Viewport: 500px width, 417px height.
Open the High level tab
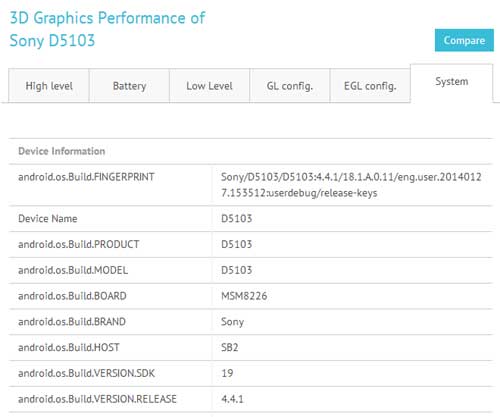pyautogui.click(x=49, y=86)
